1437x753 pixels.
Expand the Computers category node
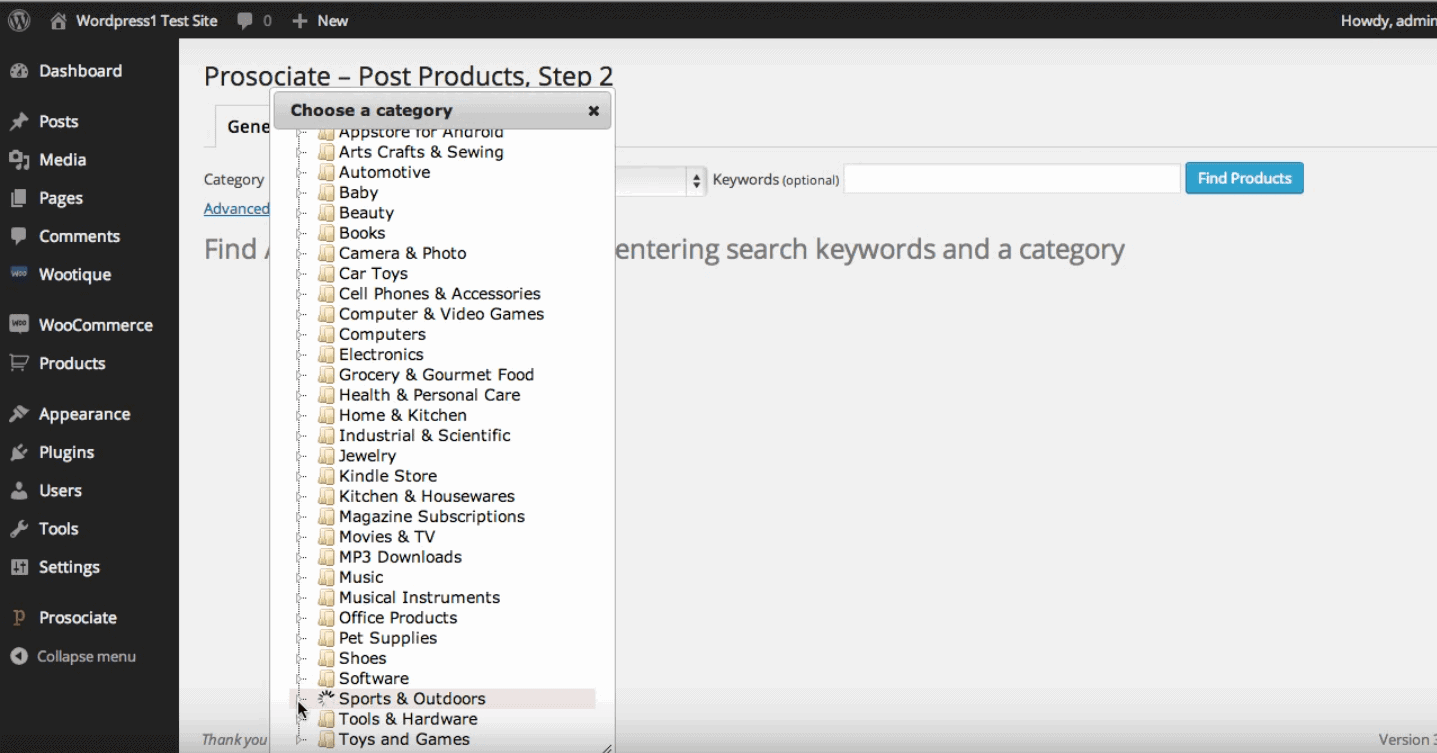(x=302, y=335)
